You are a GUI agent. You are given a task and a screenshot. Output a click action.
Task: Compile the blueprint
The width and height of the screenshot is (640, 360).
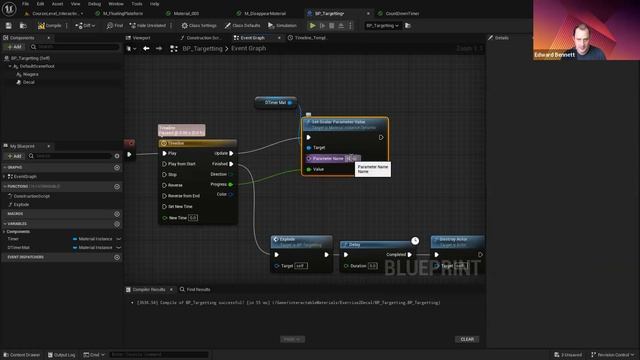click(x=50, y=26)
